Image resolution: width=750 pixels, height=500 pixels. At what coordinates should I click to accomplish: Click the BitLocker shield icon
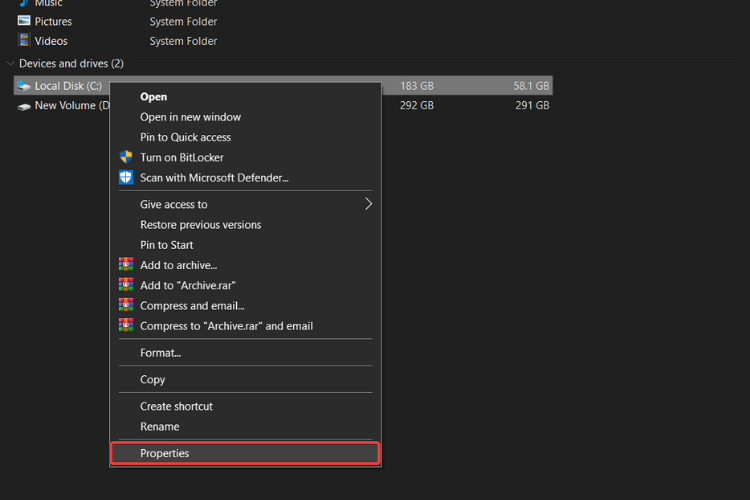[126, 157]
